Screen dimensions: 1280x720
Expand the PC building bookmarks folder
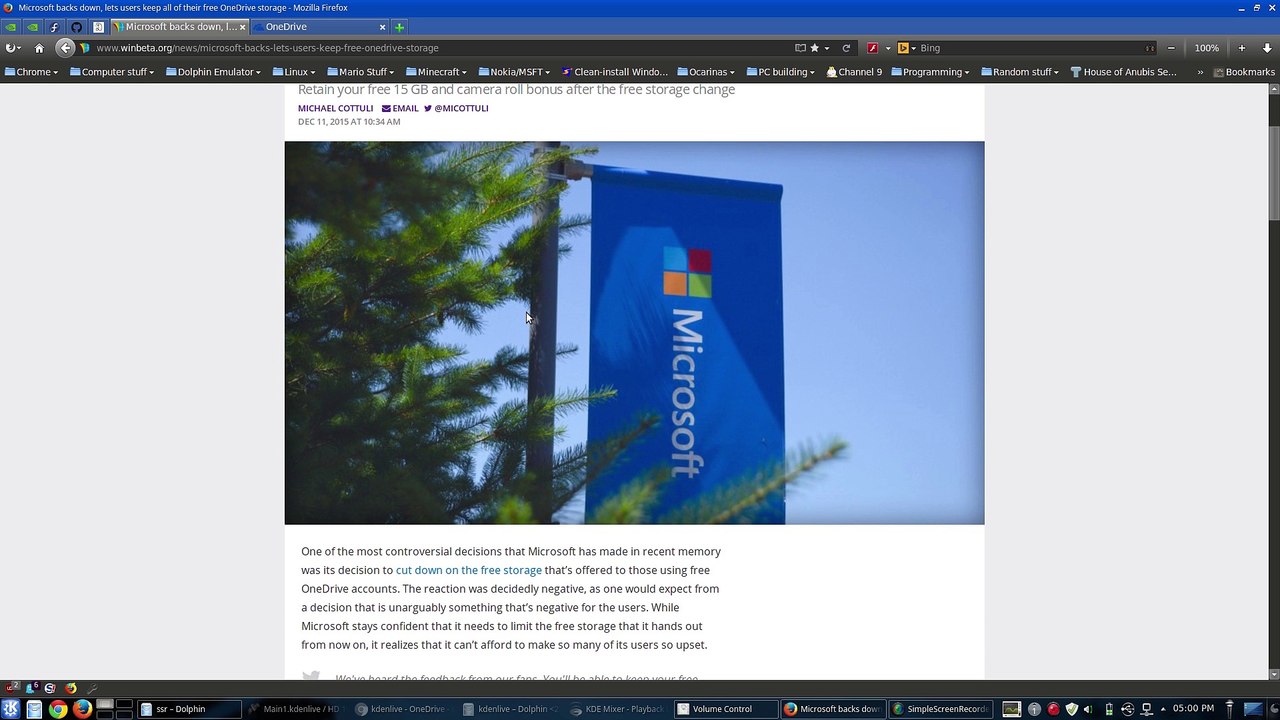click(780, 72)
